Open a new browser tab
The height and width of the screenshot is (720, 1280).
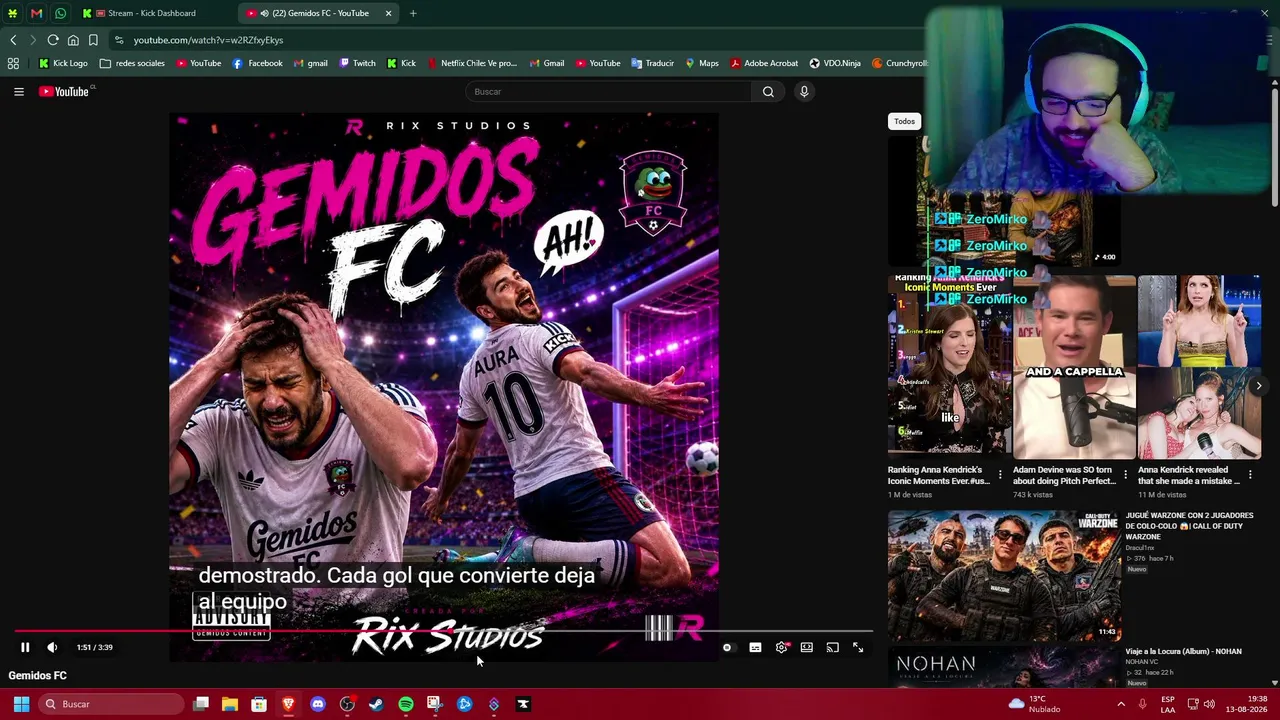pyautogui.click(x=413, y=13)
